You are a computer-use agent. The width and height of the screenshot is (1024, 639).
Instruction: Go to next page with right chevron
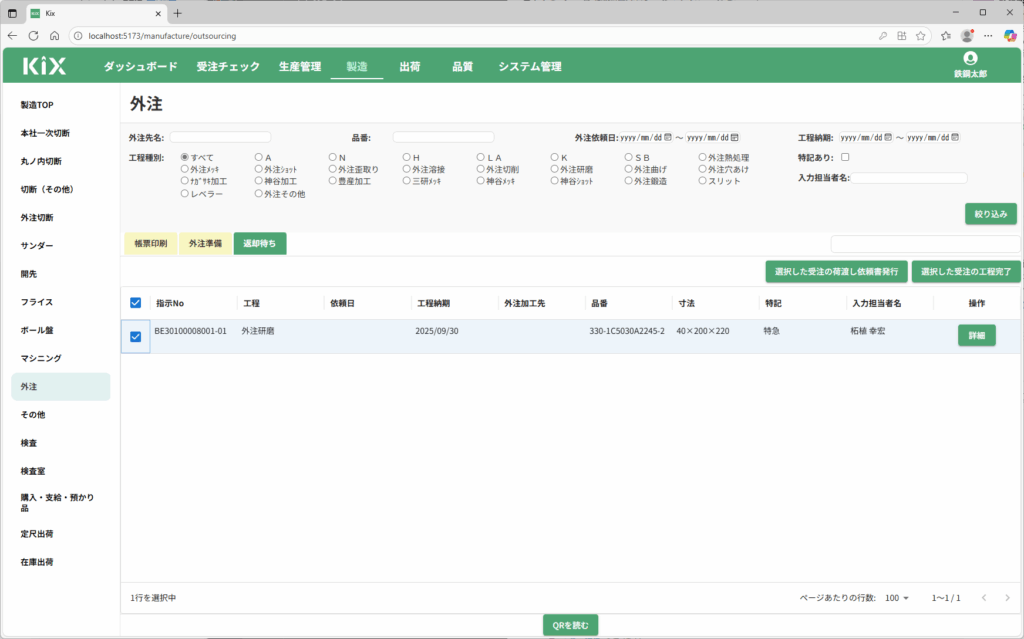pyautogui.click(x=1007, y=598)
